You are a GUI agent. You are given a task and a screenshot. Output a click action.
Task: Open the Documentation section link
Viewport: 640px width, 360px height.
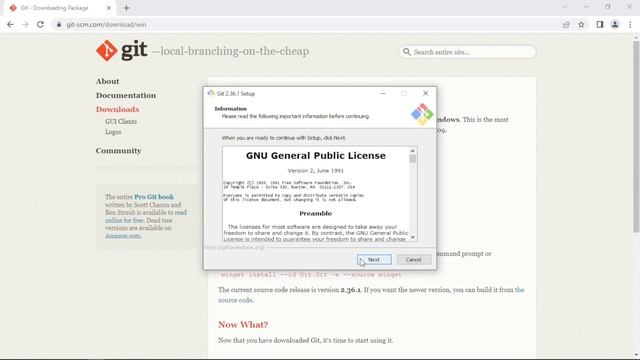coord(126,95)
